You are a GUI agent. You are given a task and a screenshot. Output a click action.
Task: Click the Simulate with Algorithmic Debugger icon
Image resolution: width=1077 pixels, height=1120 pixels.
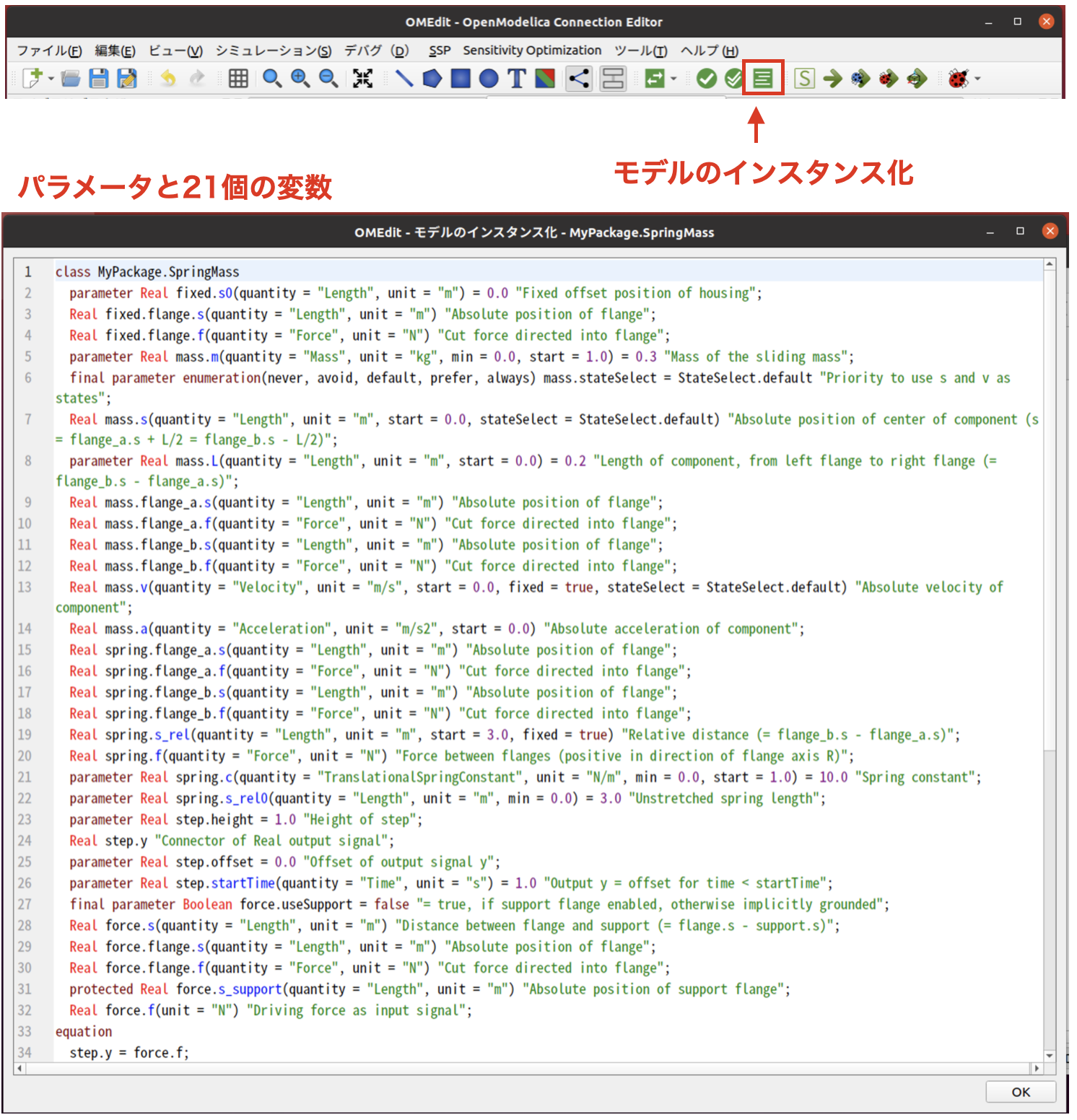pyautogui.click(x=889, y=78)
